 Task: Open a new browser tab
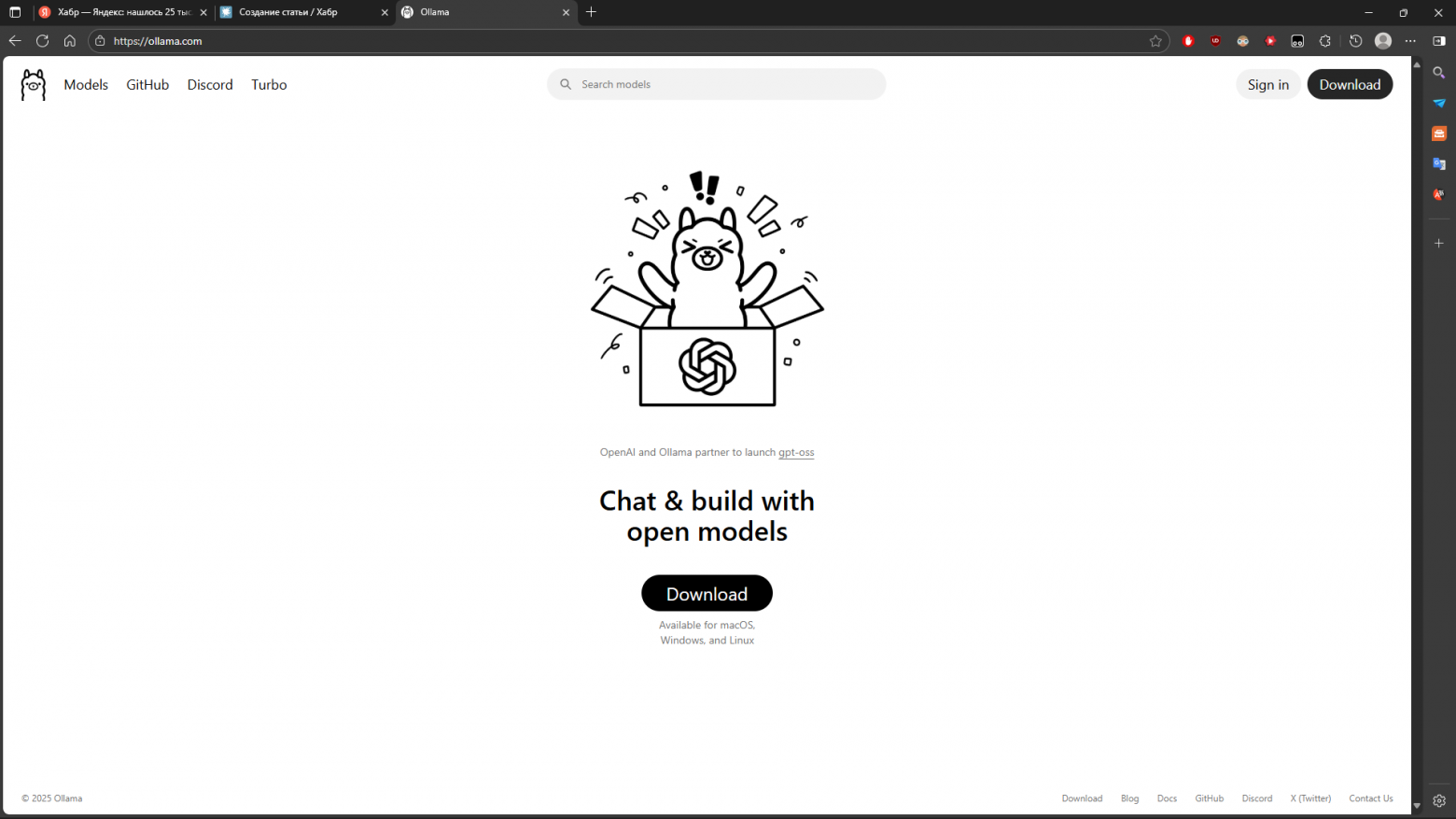point(591,12)
